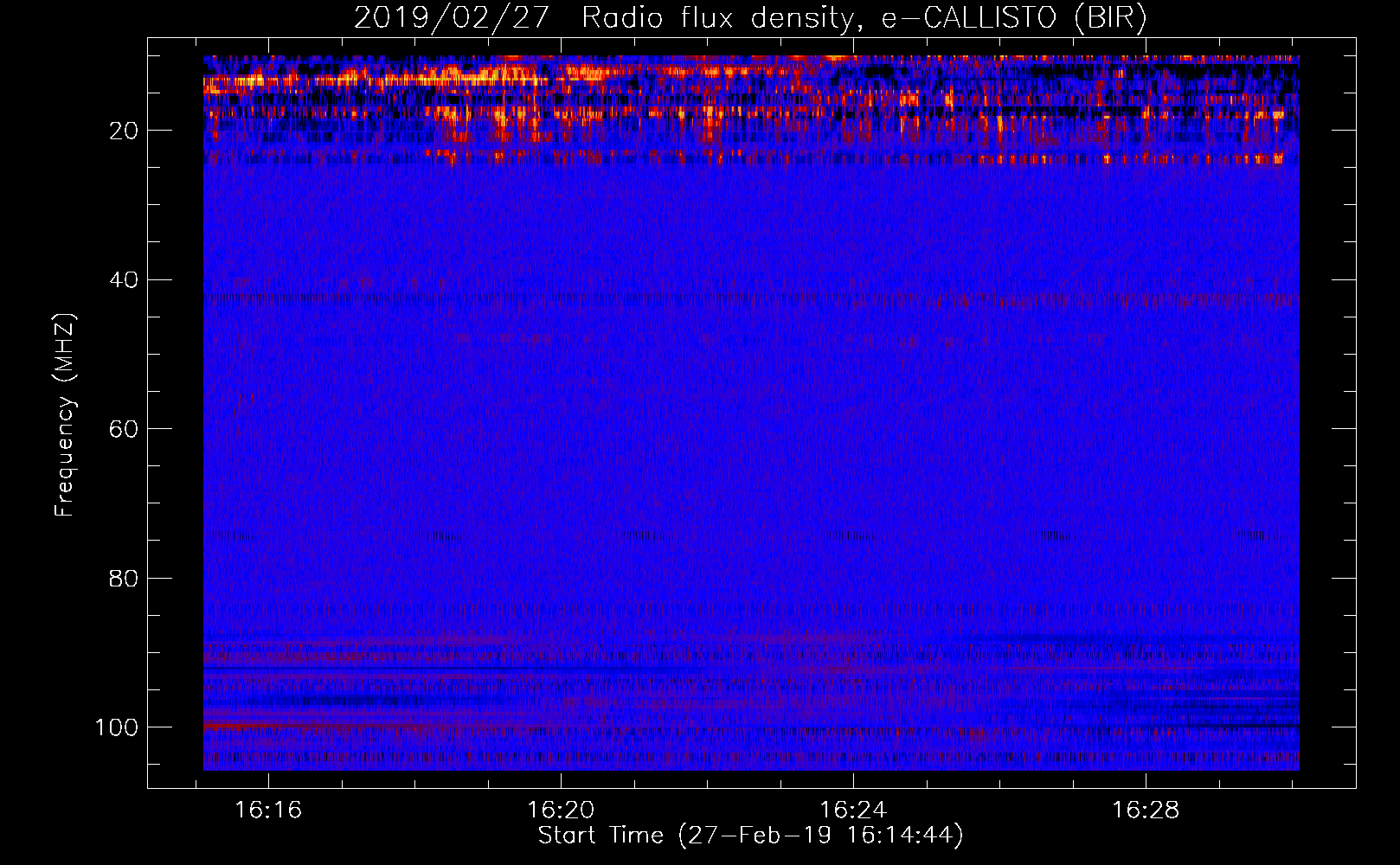Click the plot title '2019/02/27 Radio flux density'

(x=750, y=17)
